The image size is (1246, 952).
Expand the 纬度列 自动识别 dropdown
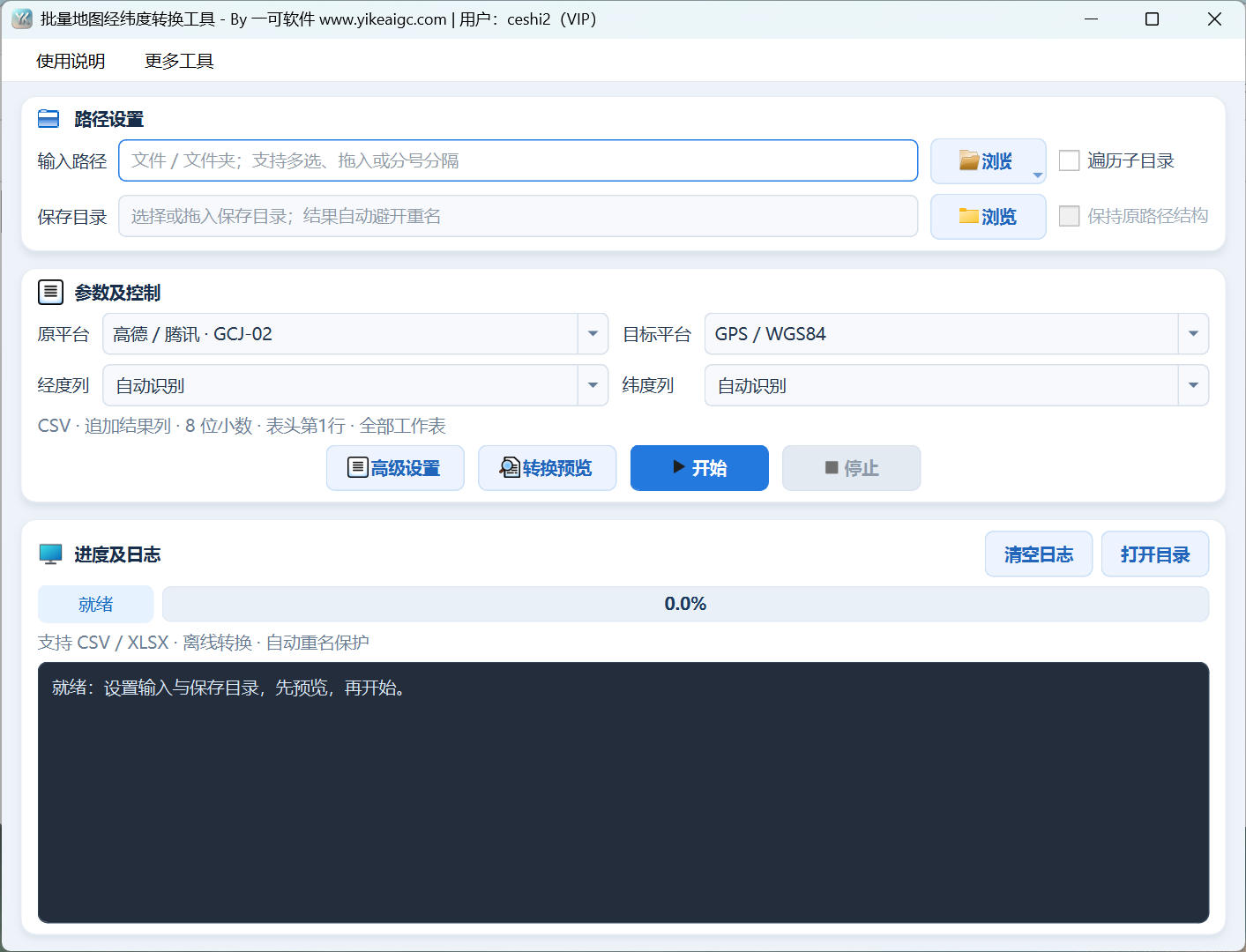[957, 385]
